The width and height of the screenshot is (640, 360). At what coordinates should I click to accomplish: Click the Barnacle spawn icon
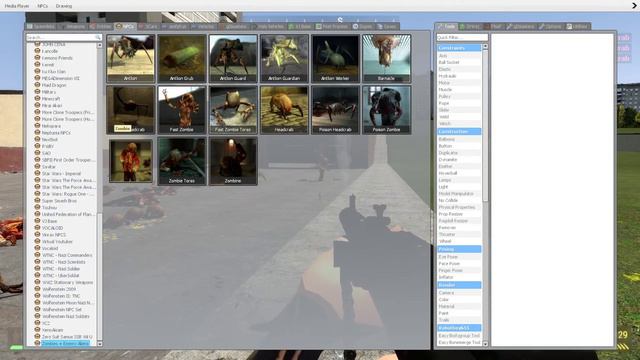[387, 58]
